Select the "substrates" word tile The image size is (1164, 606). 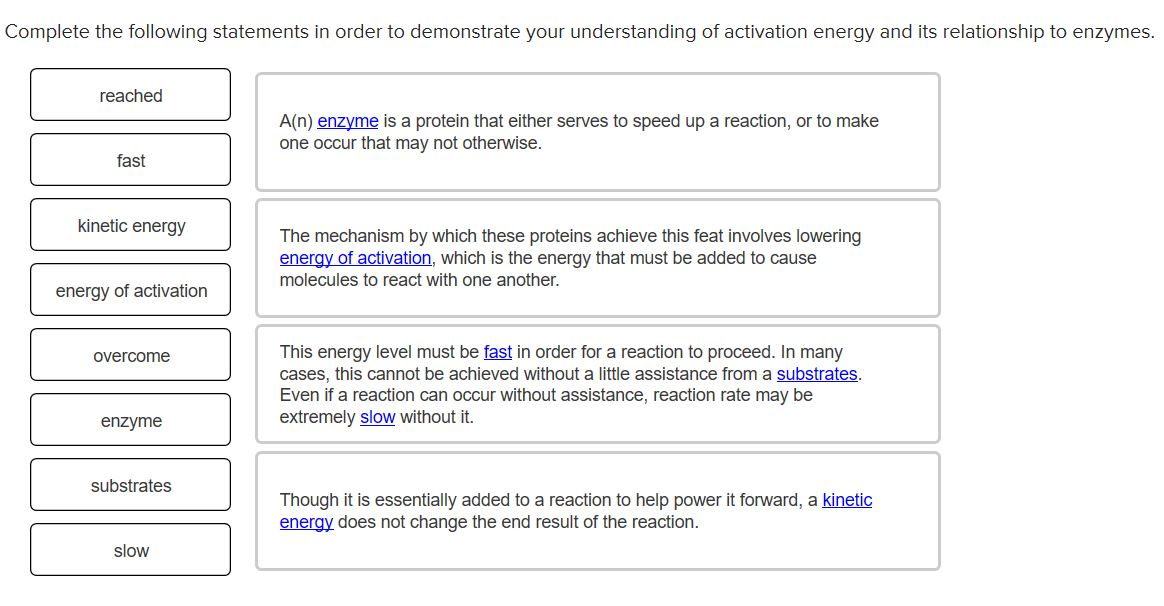tap(130, 484)
